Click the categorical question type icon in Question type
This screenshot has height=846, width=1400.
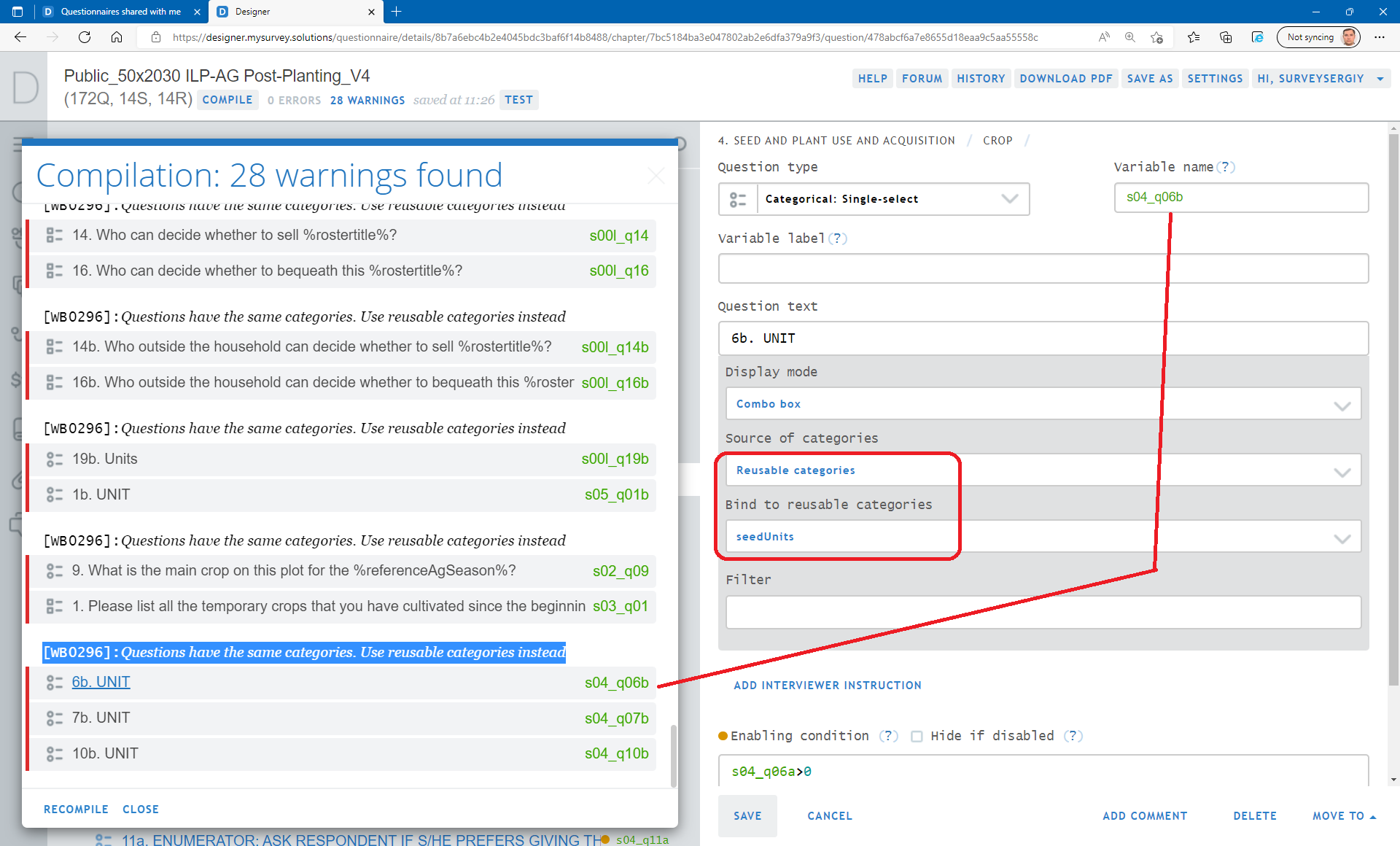pyautogui.click(x=738, y=199)
